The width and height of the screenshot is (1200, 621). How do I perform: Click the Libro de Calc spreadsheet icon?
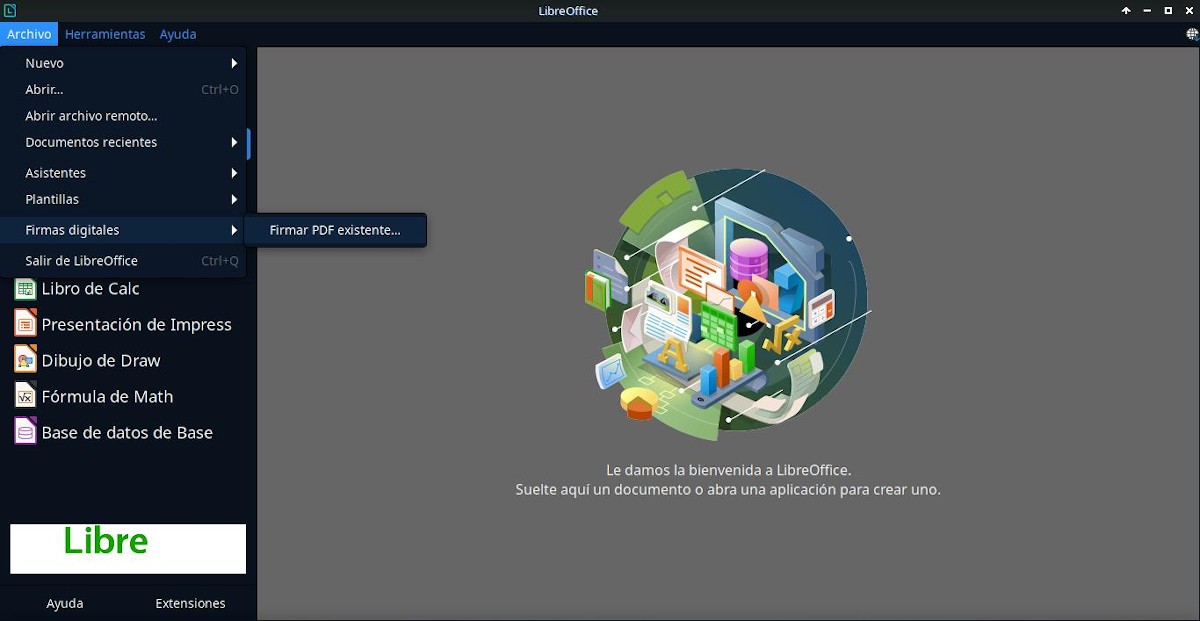pos(25,289)
